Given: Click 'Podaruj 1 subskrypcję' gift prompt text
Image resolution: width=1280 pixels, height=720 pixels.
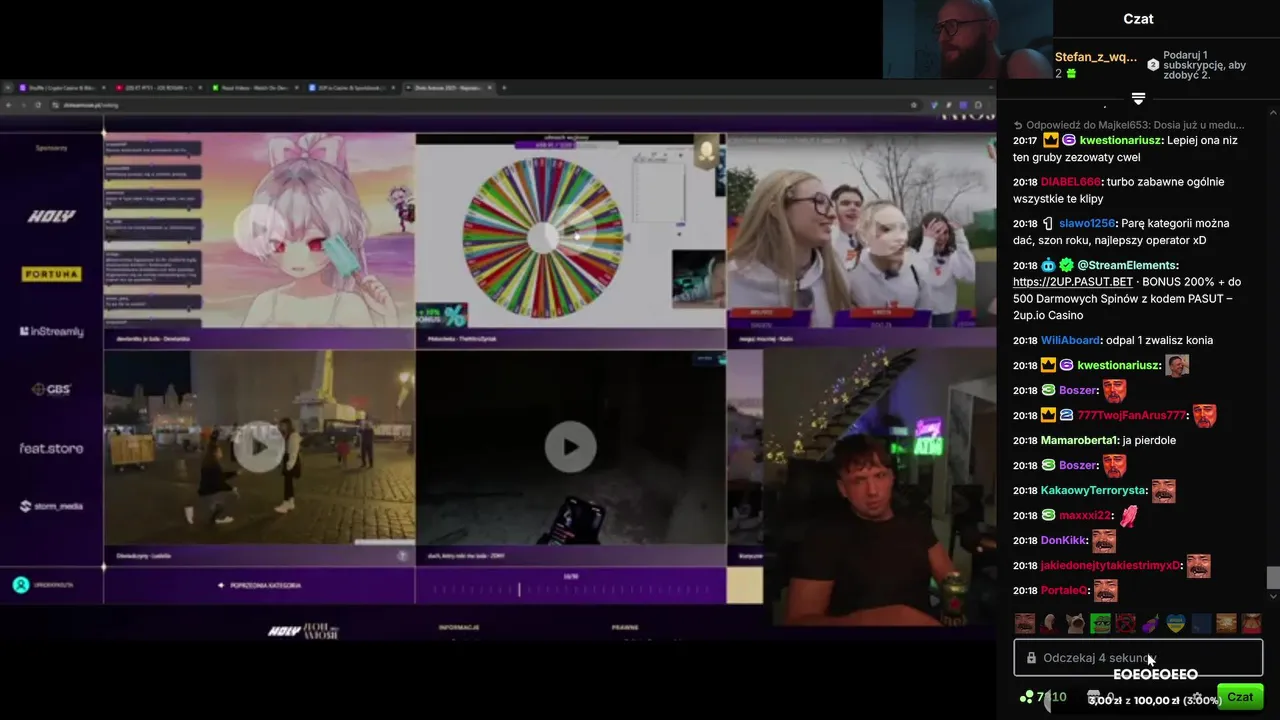Looking at the screenshot, I should [x=1205, y=65].
